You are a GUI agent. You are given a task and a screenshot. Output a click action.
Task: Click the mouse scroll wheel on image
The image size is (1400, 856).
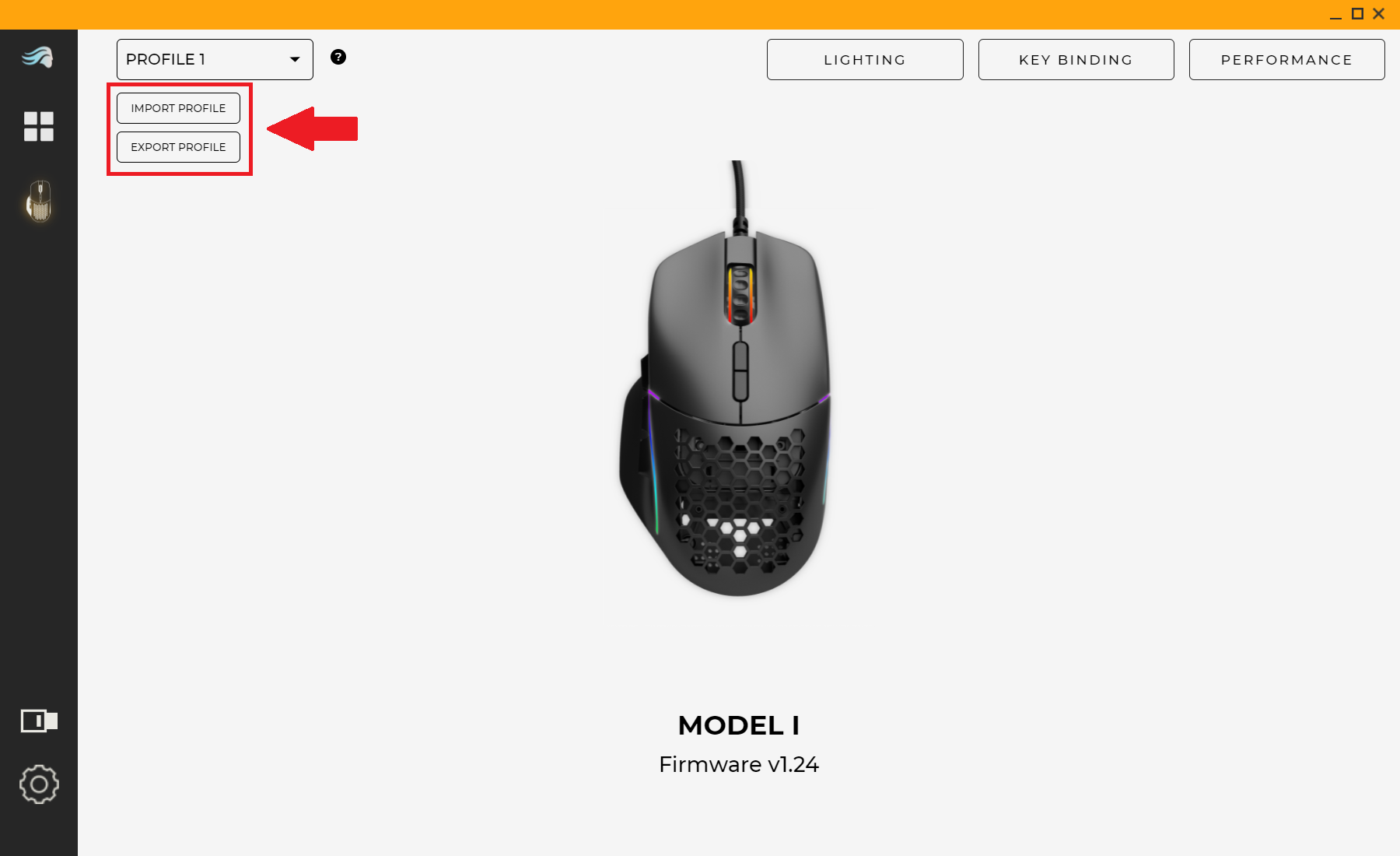(x=740, y=295)
